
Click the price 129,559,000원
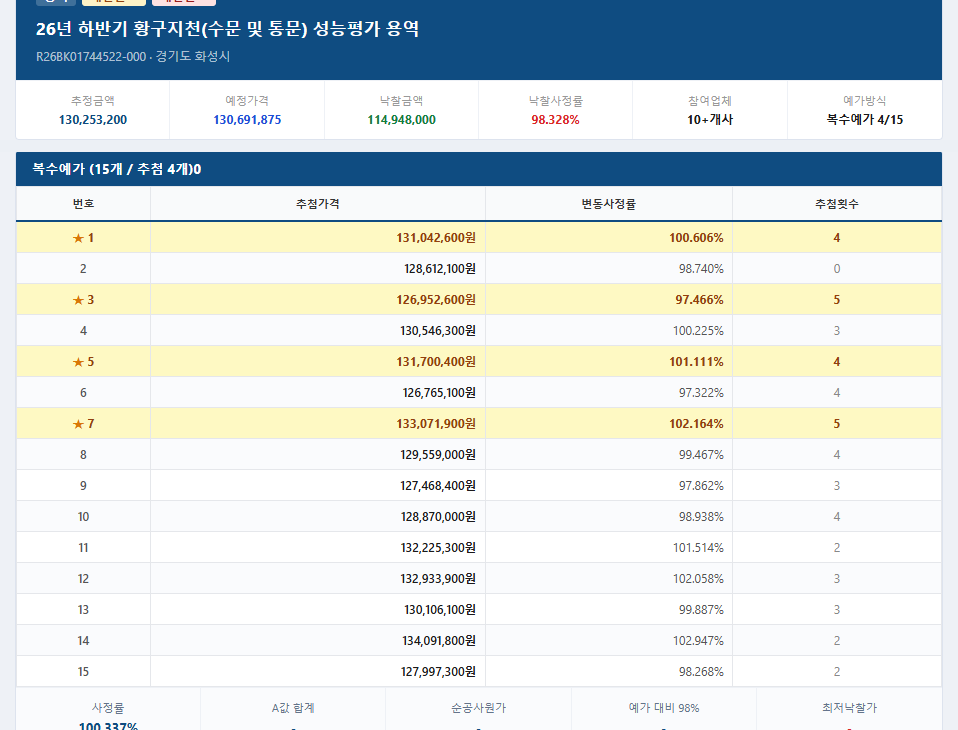(438, 454)
